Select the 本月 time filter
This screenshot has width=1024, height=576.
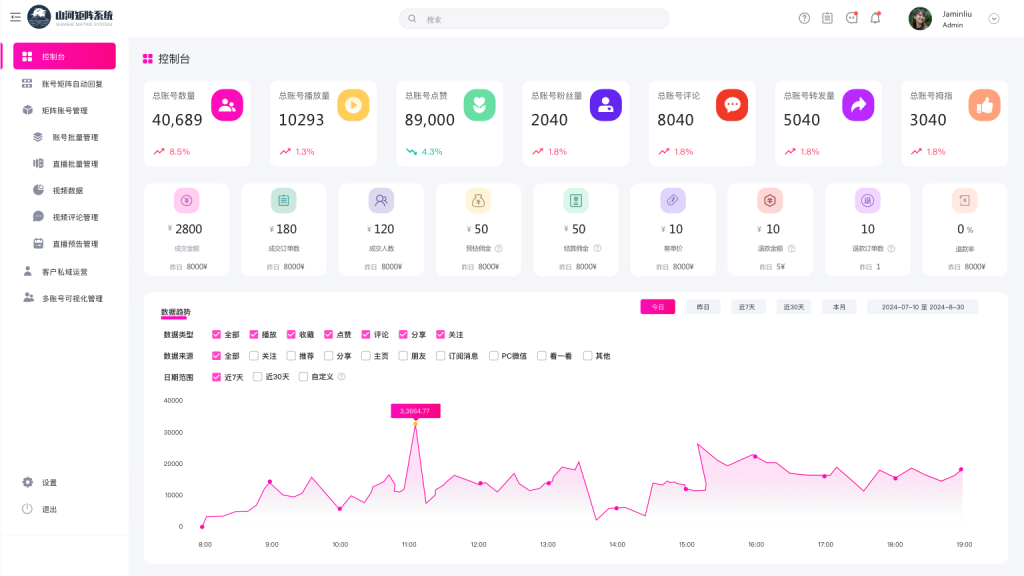tap(839, 307)
